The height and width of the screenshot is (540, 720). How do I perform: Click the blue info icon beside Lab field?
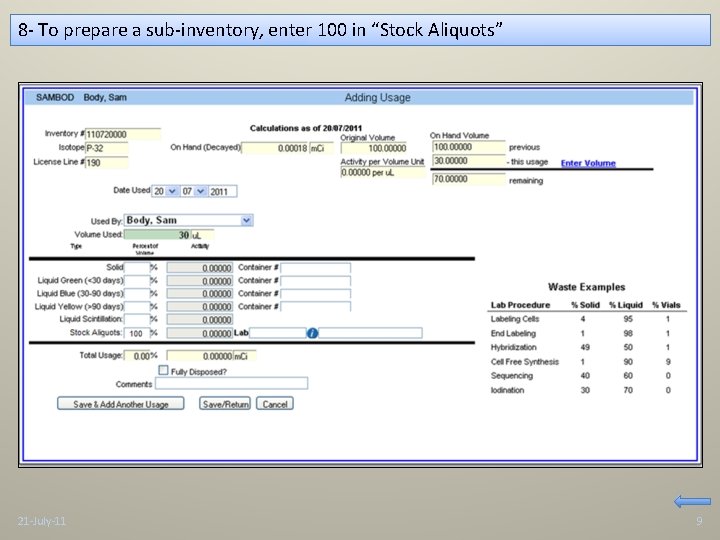312,333
